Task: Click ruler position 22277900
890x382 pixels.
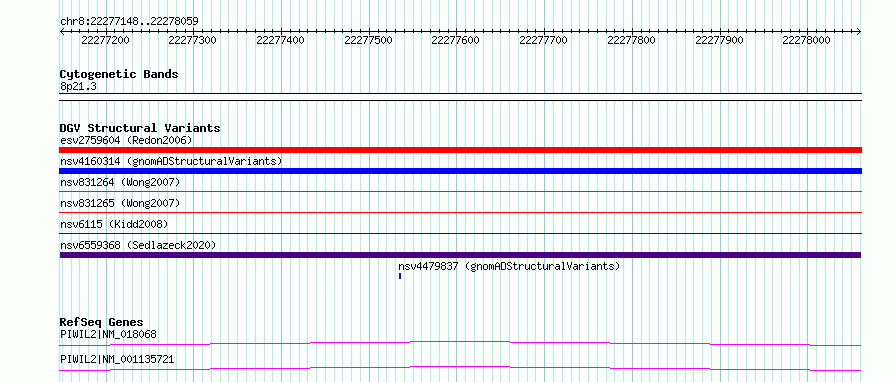Action: (719, 40)
